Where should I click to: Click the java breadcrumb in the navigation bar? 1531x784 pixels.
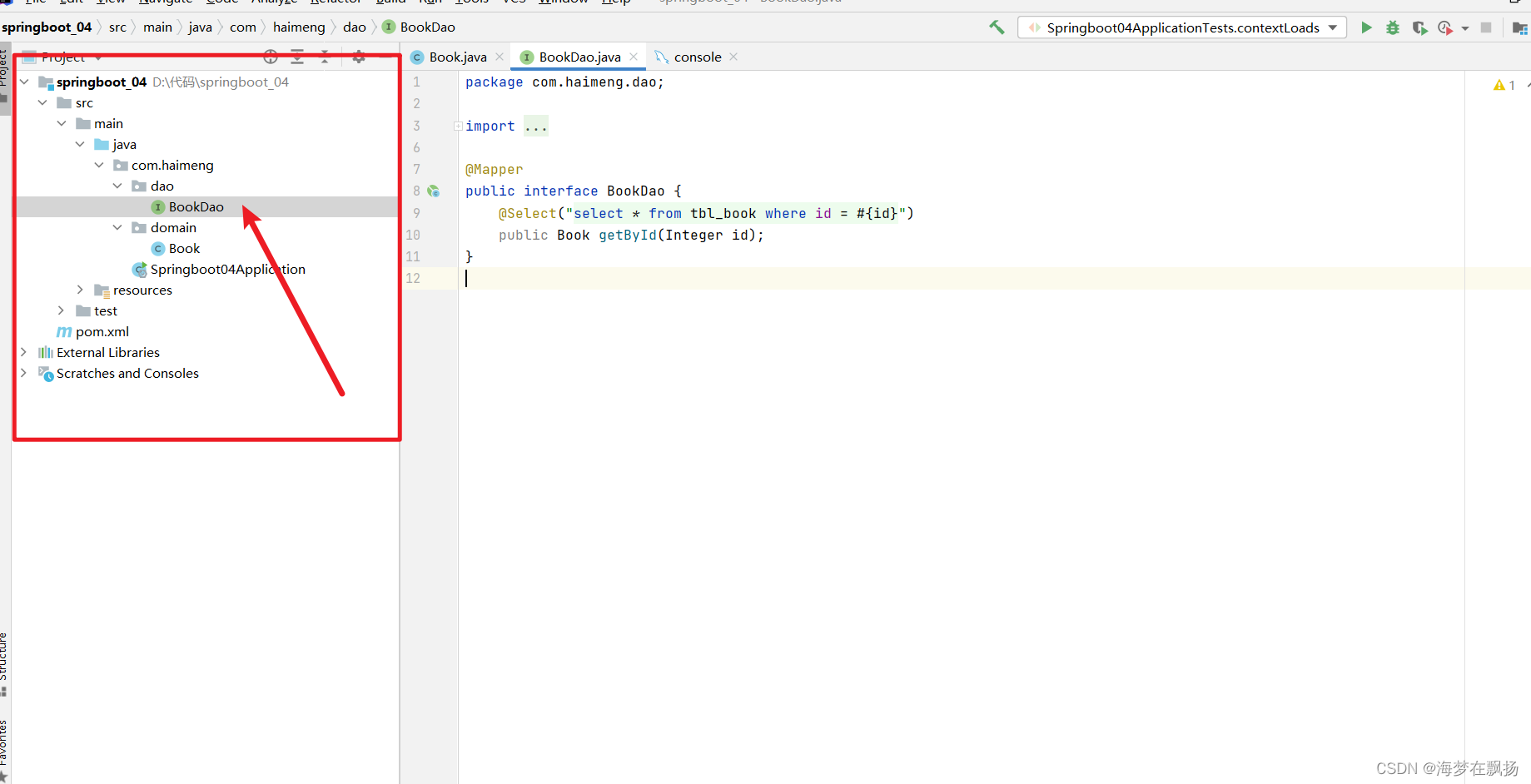pos(200,27)
